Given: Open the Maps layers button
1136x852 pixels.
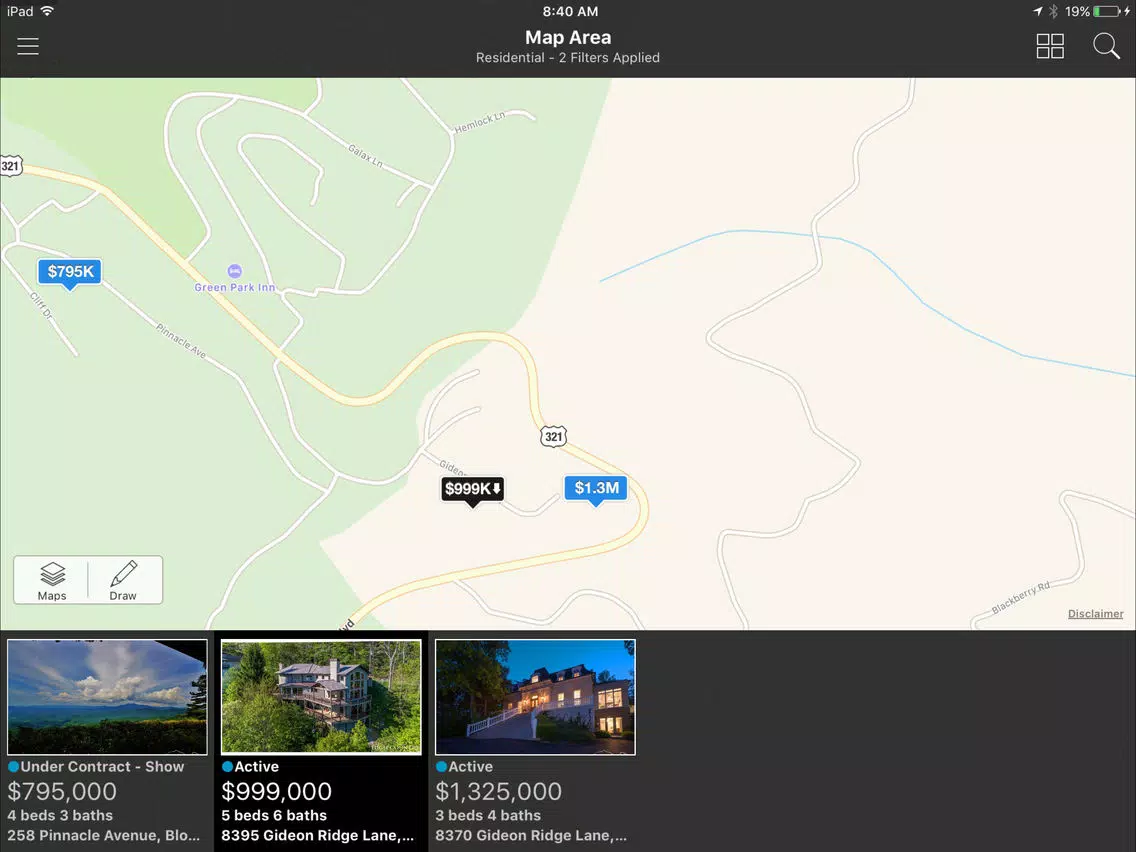Looking at the screenshot, I should (x=52, y=580).
